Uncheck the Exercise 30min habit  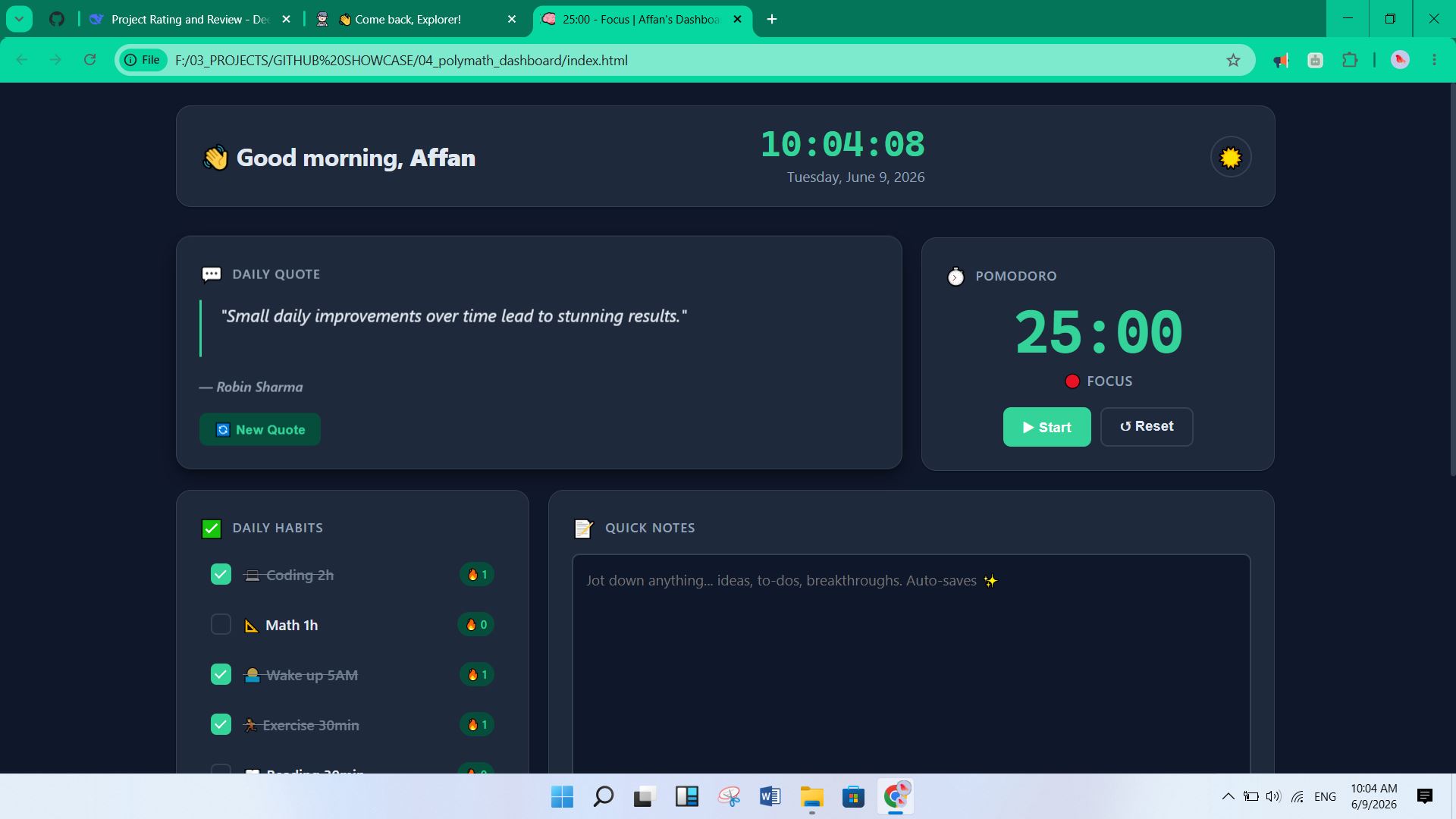221,724
